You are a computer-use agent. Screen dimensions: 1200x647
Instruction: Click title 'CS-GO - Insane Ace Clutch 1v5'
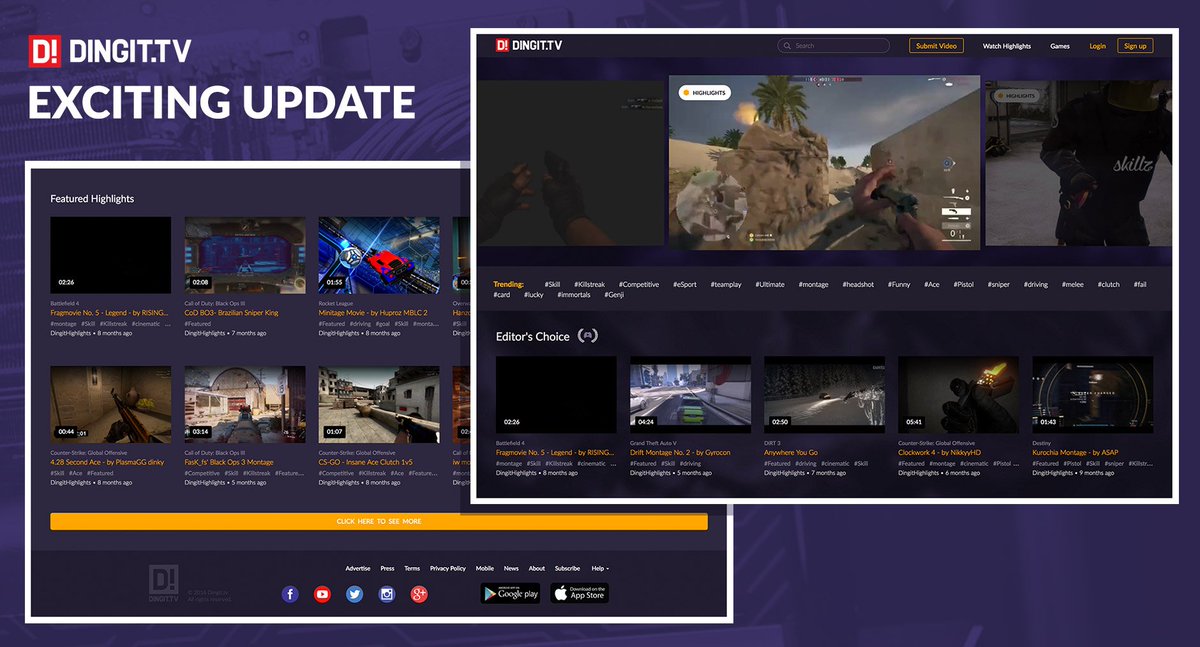[x=366, y=463]
